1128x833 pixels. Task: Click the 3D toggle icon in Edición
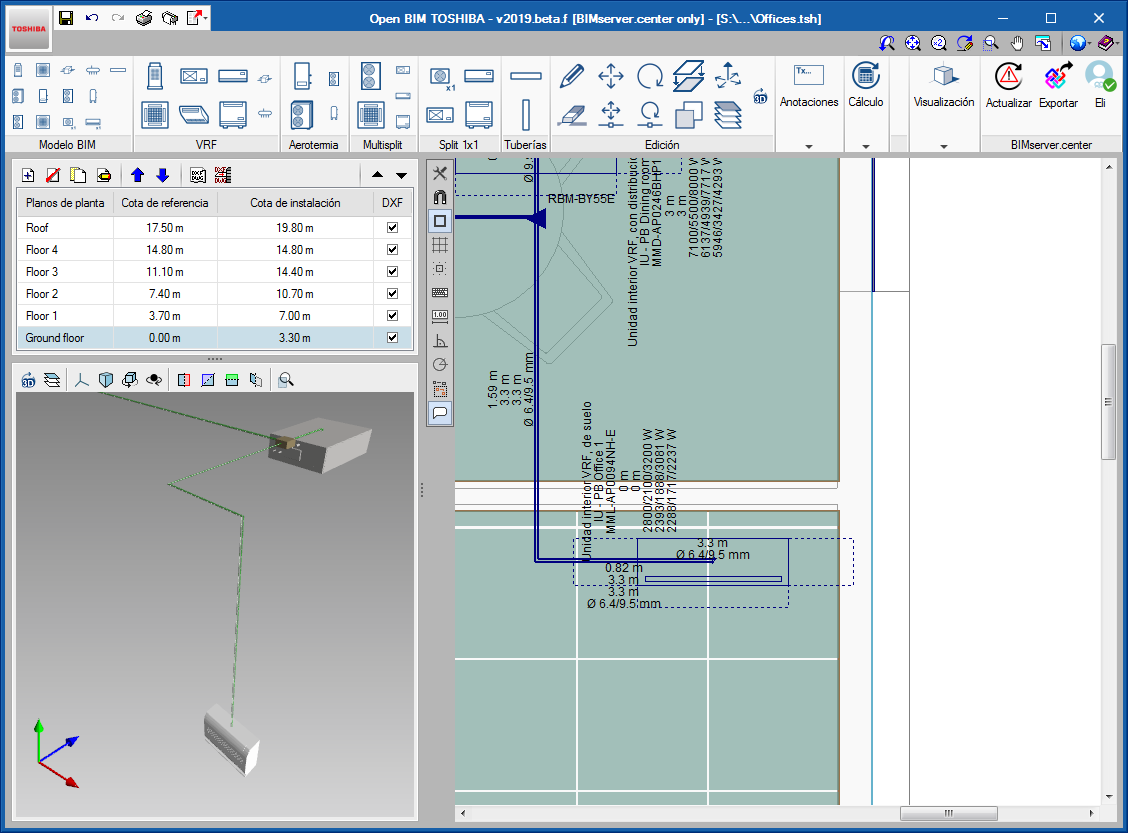pyautogui.click(x=760, y=96)
